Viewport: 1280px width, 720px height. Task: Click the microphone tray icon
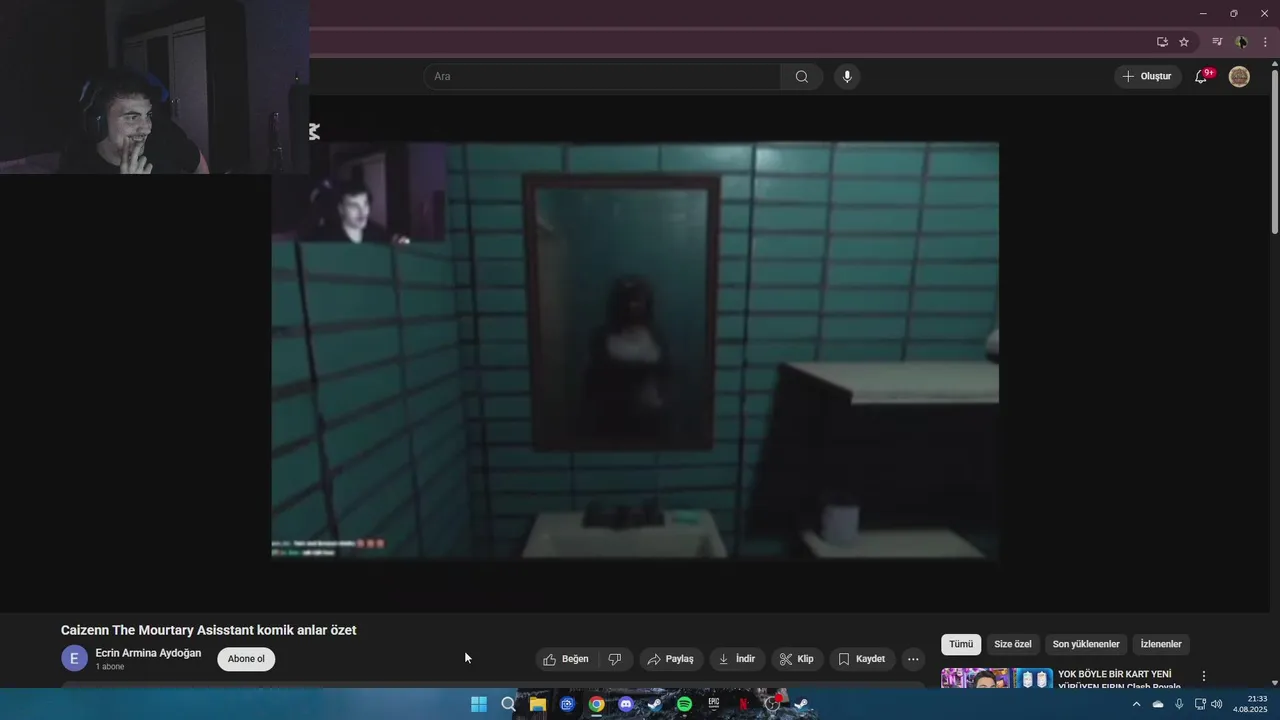[x=1179, y=704]
